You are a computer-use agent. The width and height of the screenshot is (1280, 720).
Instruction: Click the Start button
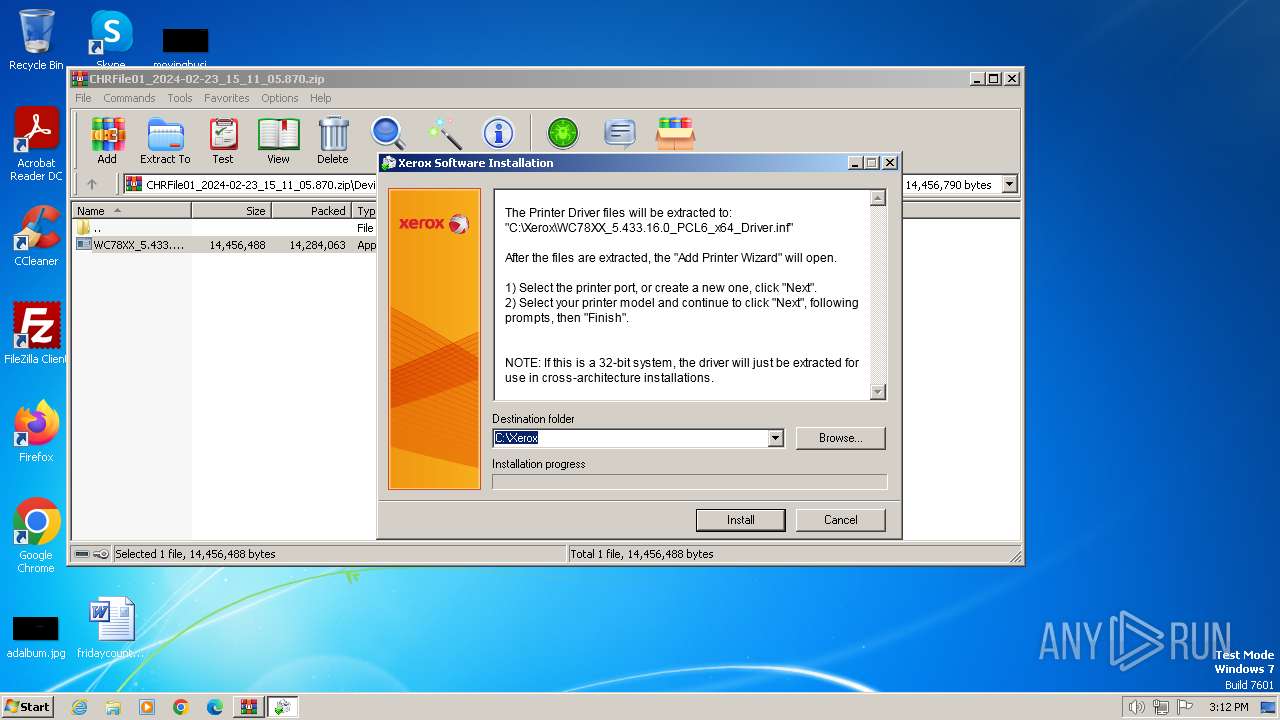pos(28,706)
